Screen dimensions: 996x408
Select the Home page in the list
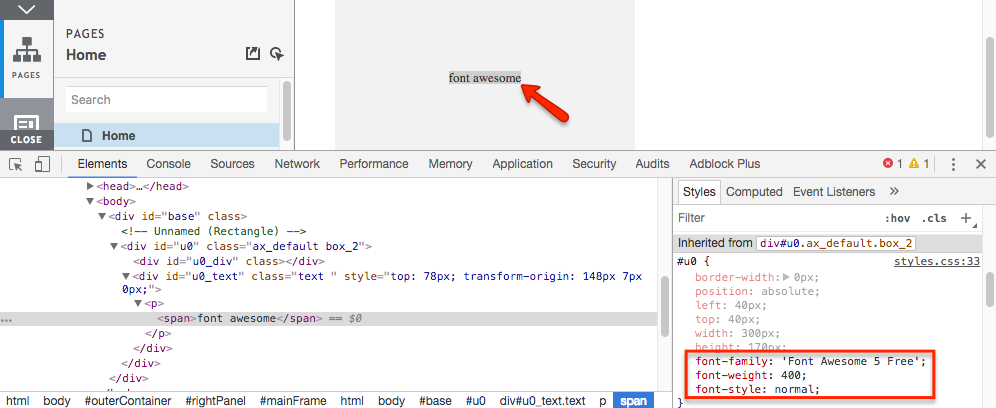(x=118, y=136)
